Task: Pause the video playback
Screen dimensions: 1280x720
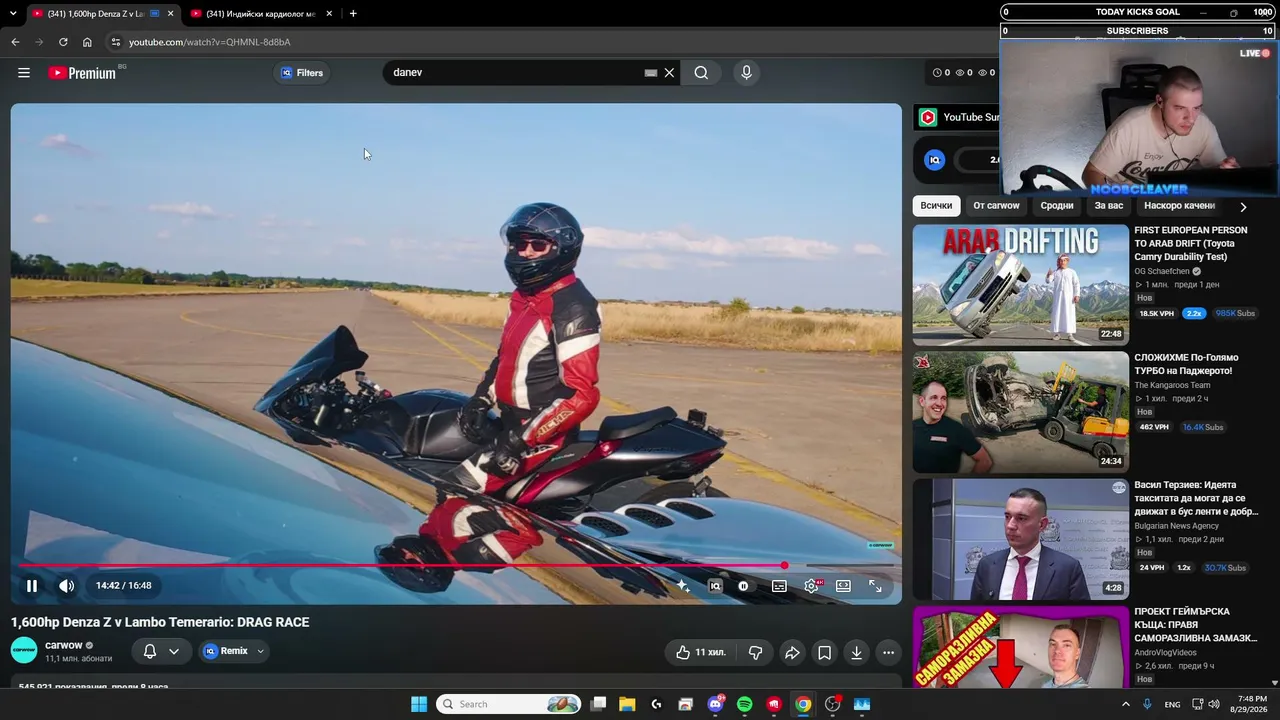Action: [x=32, y=586]
